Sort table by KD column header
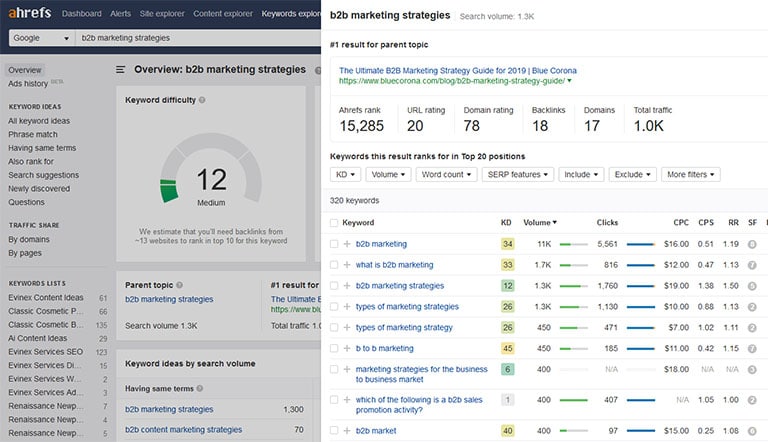The image size is (768, 442). point(506,222)
